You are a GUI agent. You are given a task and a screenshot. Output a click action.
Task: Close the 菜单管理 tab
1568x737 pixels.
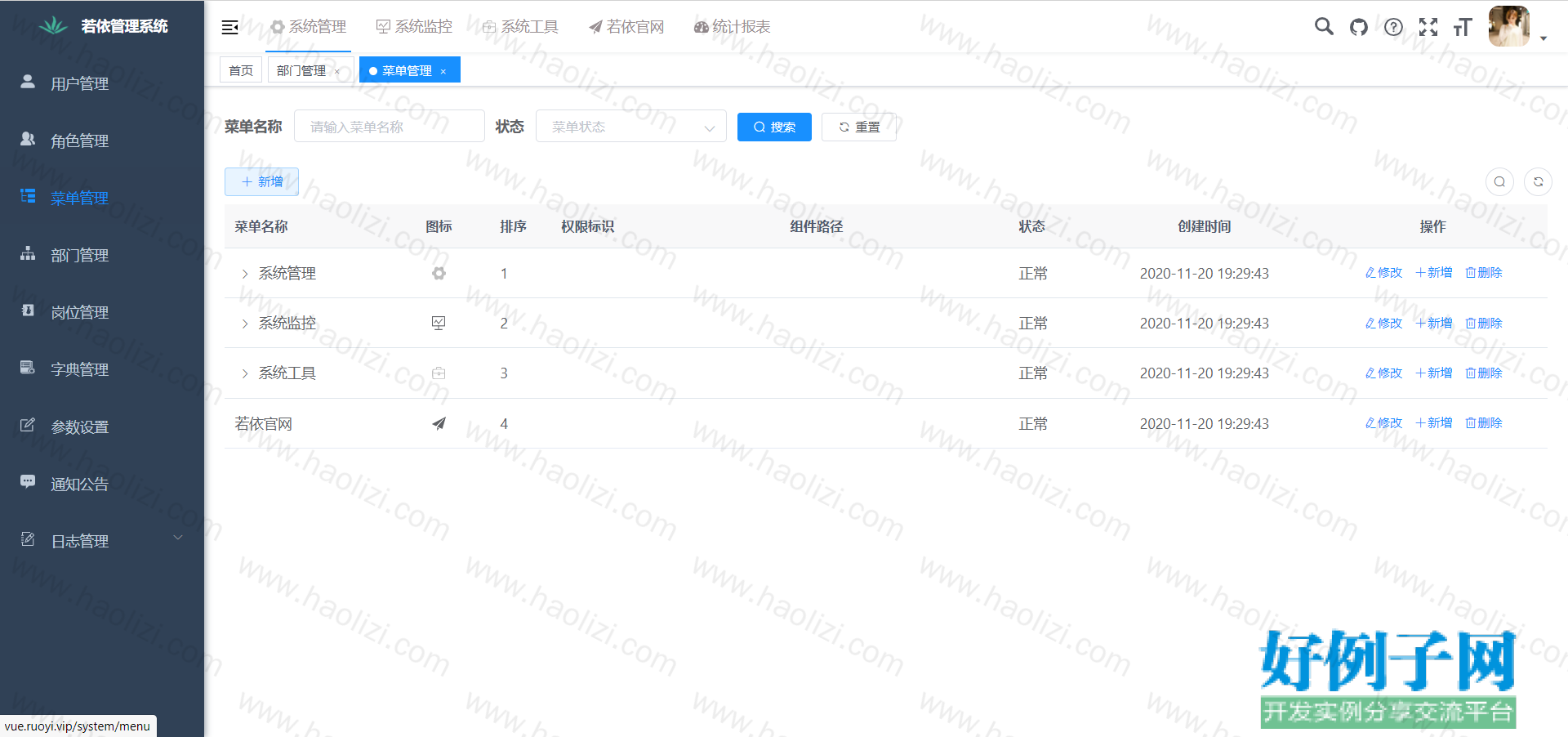443,72
